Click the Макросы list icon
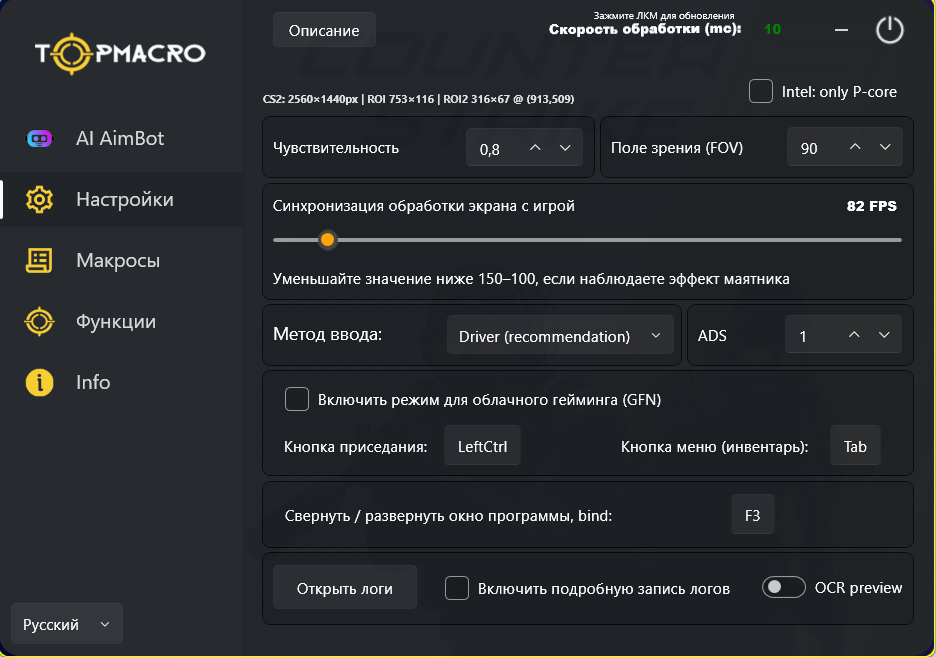Viewport: 936px width, 657px height. coord(39,261)
